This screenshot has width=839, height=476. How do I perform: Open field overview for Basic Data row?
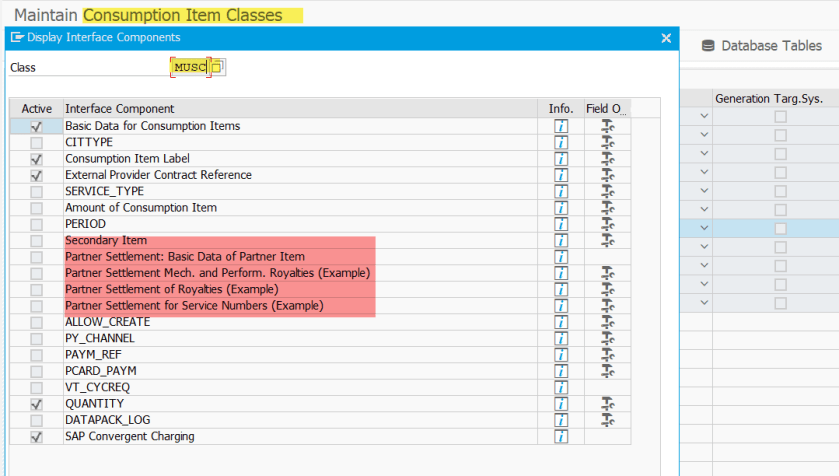coord(607,126)
